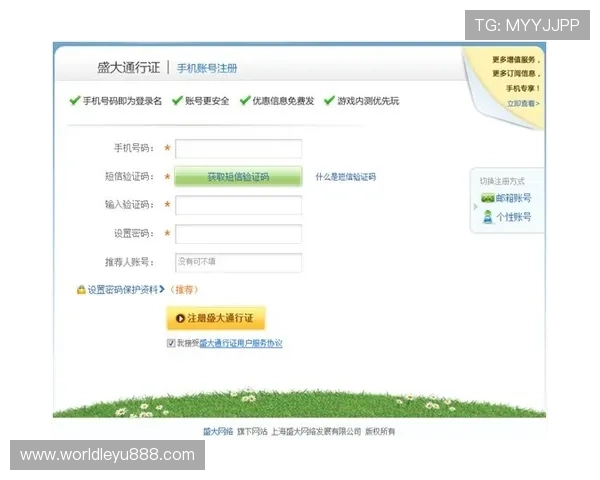Click the 上海盛大网络发展有限公司 footer text
600x480 pixels.
coord(316,432)
